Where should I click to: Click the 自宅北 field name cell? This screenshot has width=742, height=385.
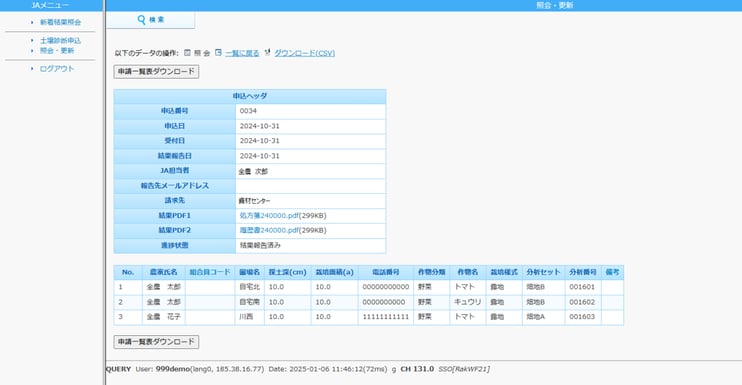click(x=250, y=287)
